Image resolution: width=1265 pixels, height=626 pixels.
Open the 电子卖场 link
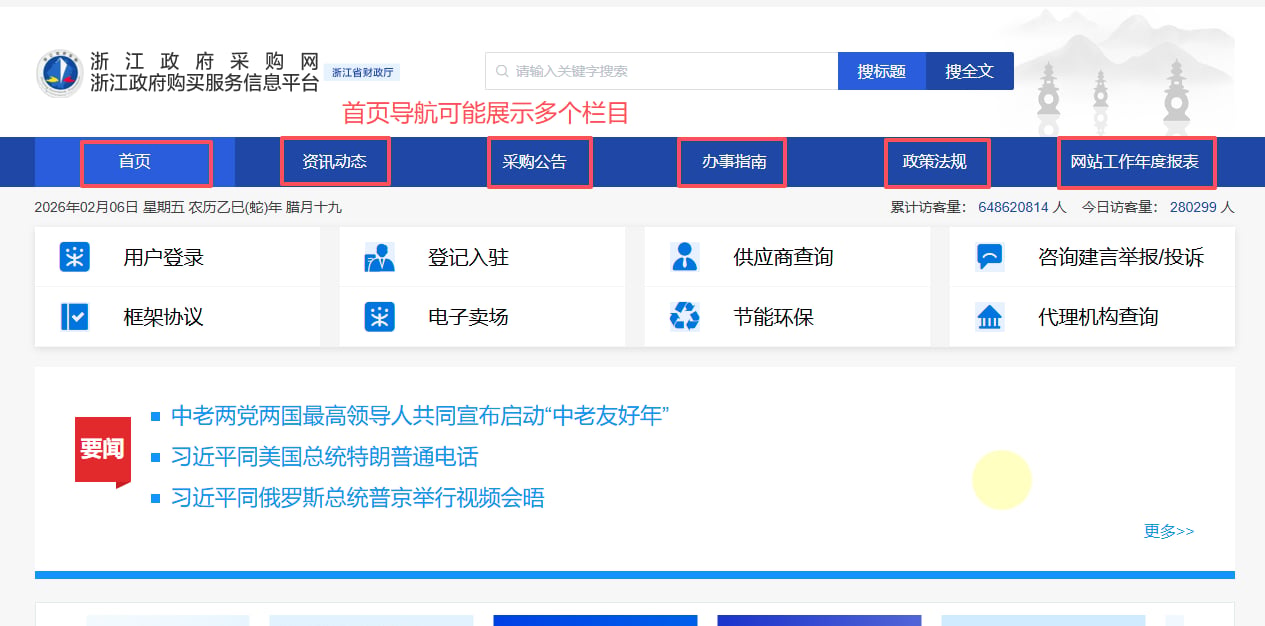(x=469, y=317)
